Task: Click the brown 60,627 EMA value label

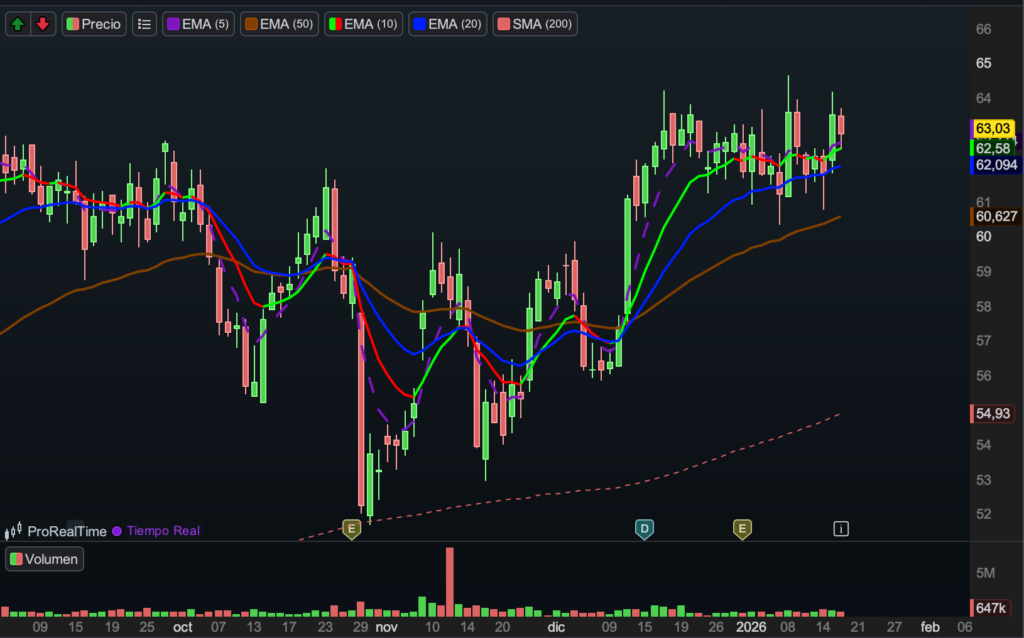Action: click(x=996, y=216)
